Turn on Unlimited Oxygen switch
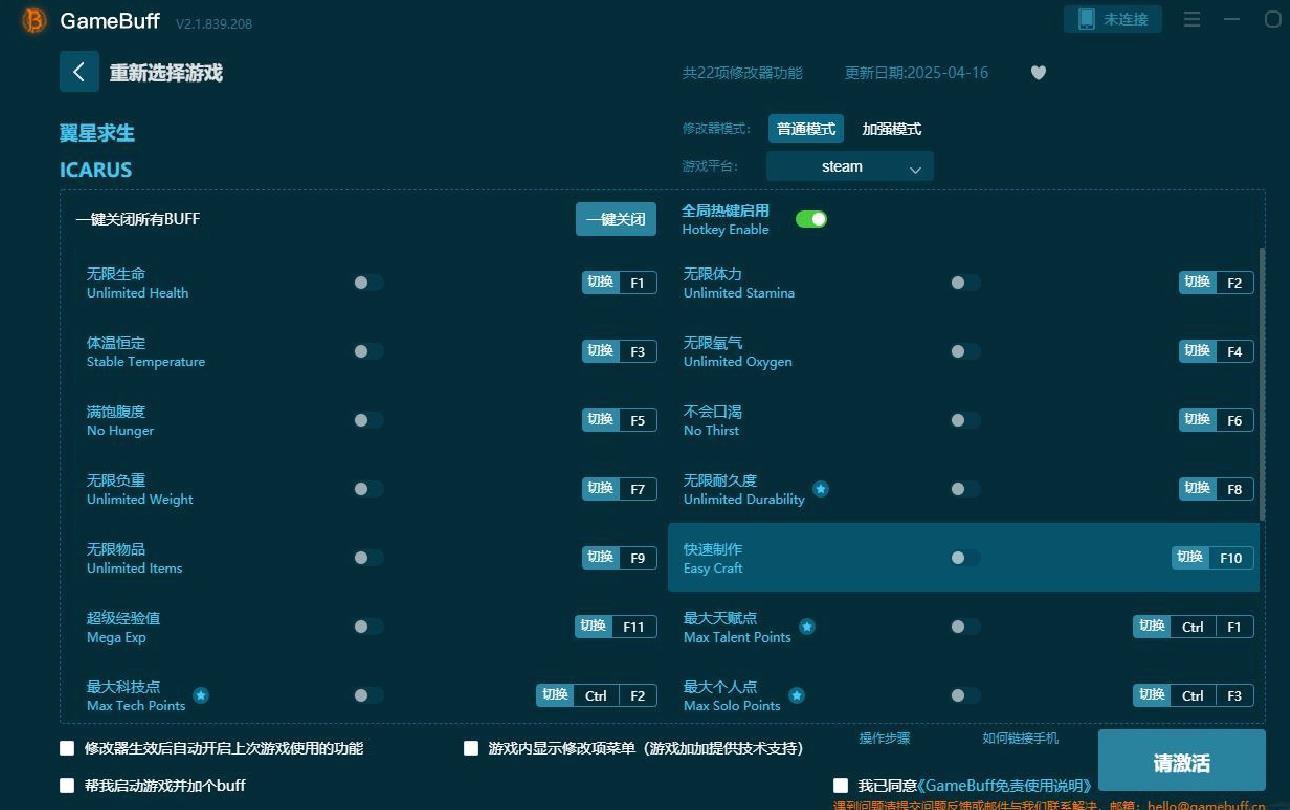The image size is (1290, 810). pos(965,351)
